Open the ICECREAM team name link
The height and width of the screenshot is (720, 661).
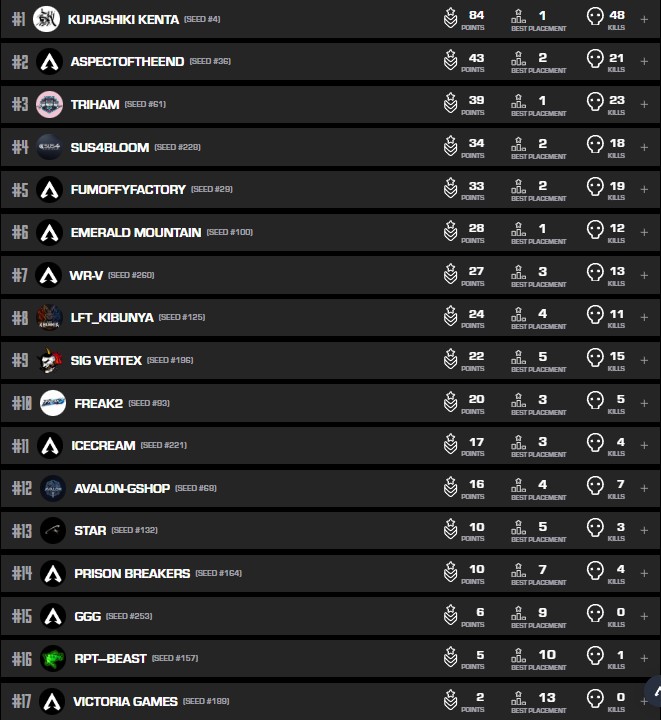coord(103,445)
